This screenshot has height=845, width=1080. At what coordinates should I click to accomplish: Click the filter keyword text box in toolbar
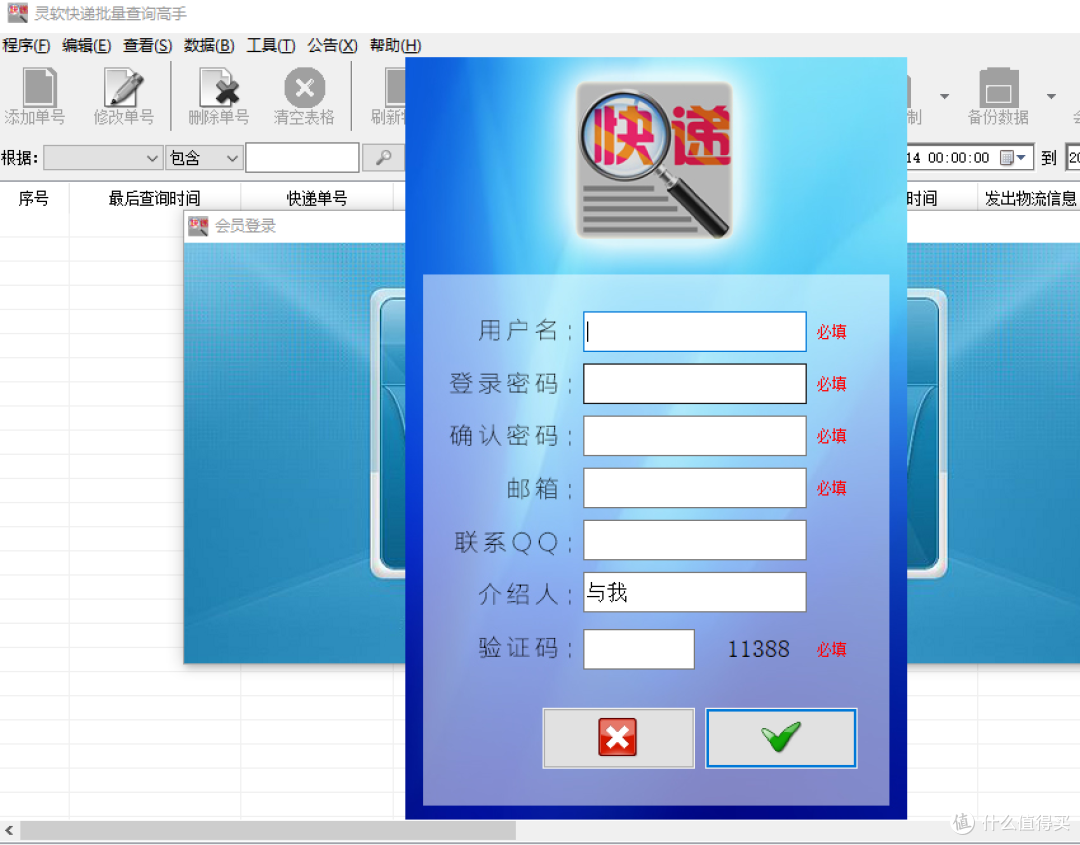(302, 158)
